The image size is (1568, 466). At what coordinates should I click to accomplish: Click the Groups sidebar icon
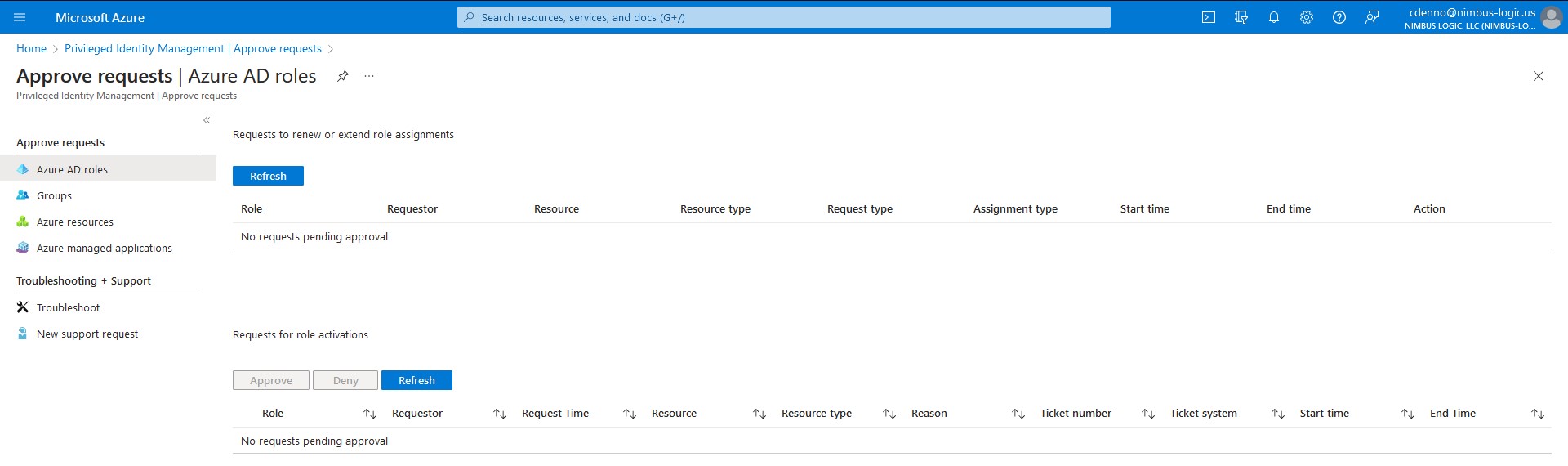point(23,195)
